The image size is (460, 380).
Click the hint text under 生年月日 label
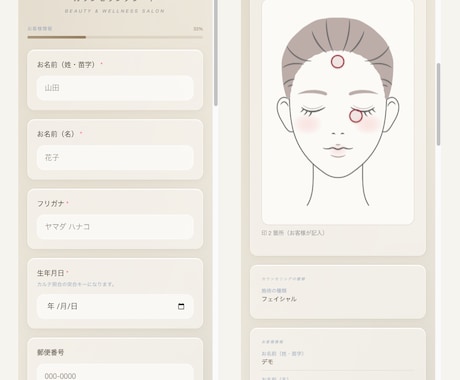coord(76,284)
